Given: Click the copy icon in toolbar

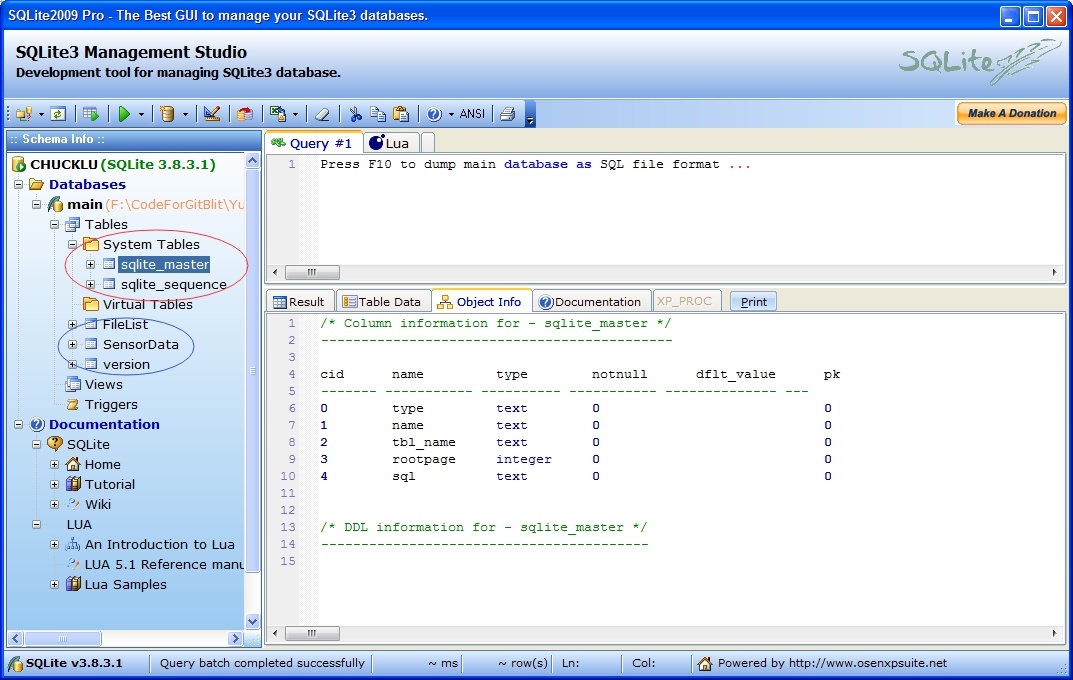Looking at the screenshot, I should (x=378, y=114).
